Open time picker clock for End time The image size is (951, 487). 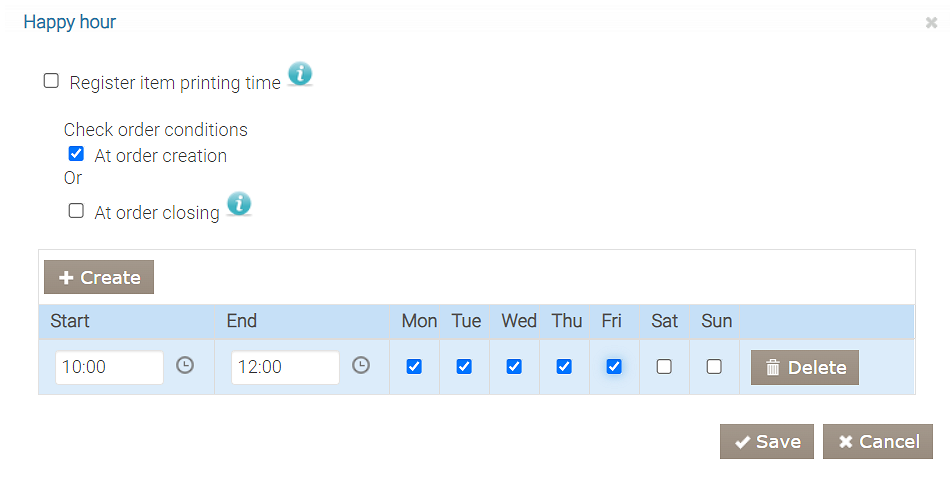tap(361, 366)
